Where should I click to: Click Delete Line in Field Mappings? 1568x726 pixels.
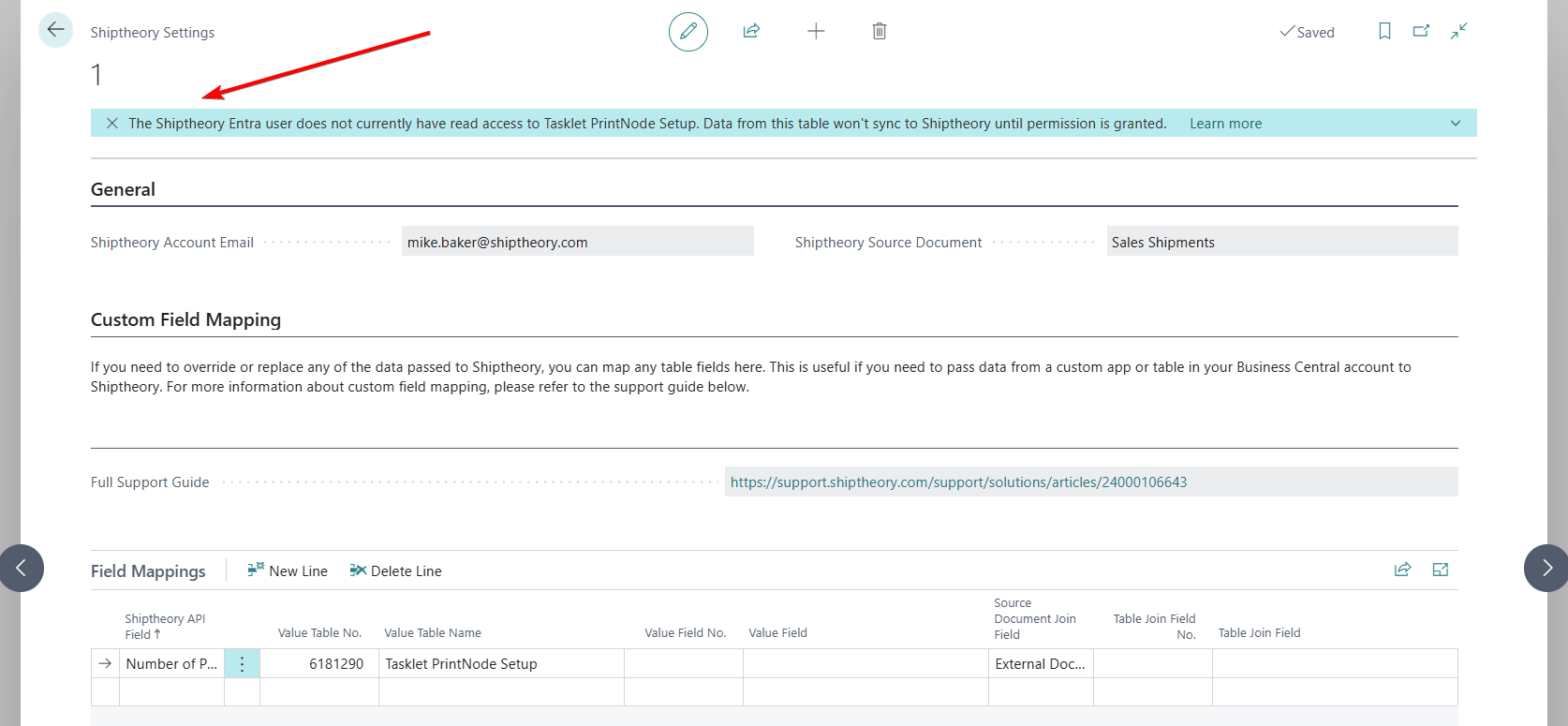[x=395, y=570]
